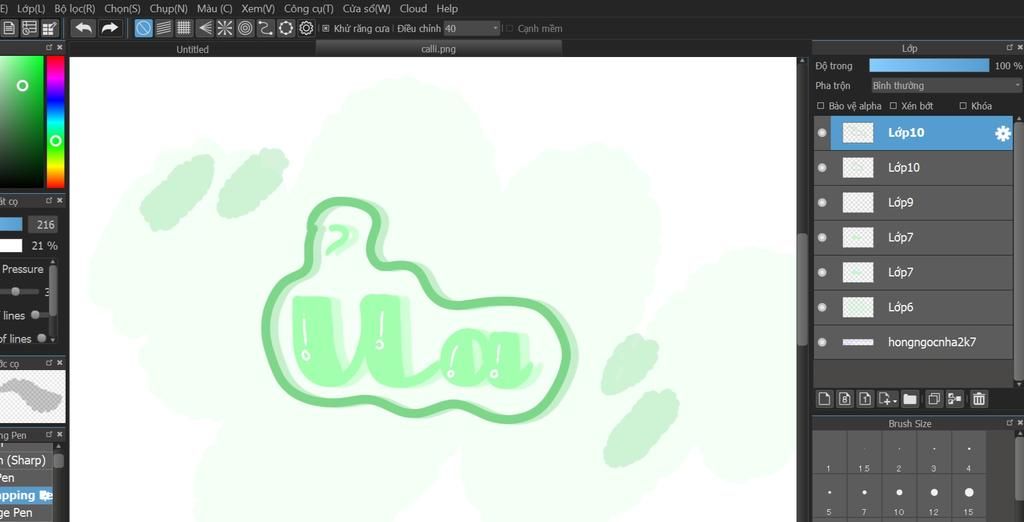Open the Công cụ(T) menu
Image resolution: width=1024 pixels, height=522 pixels.
pos(308,8)
